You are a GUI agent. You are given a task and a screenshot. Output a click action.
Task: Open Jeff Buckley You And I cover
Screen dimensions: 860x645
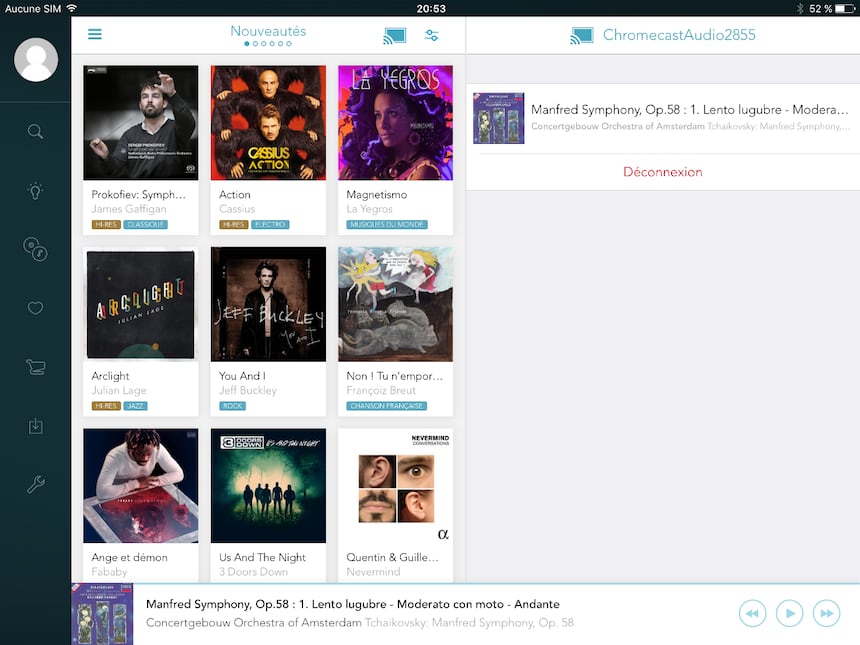[x=268, y=304]
